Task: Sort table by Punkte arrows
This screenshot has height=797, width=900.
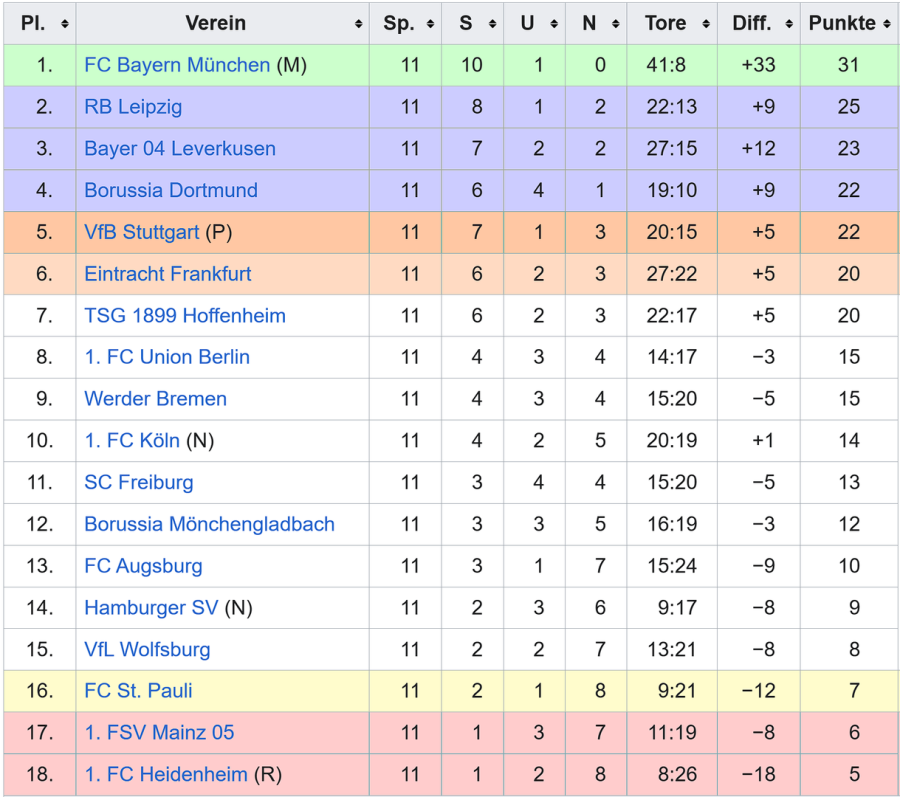Action: 888,24
